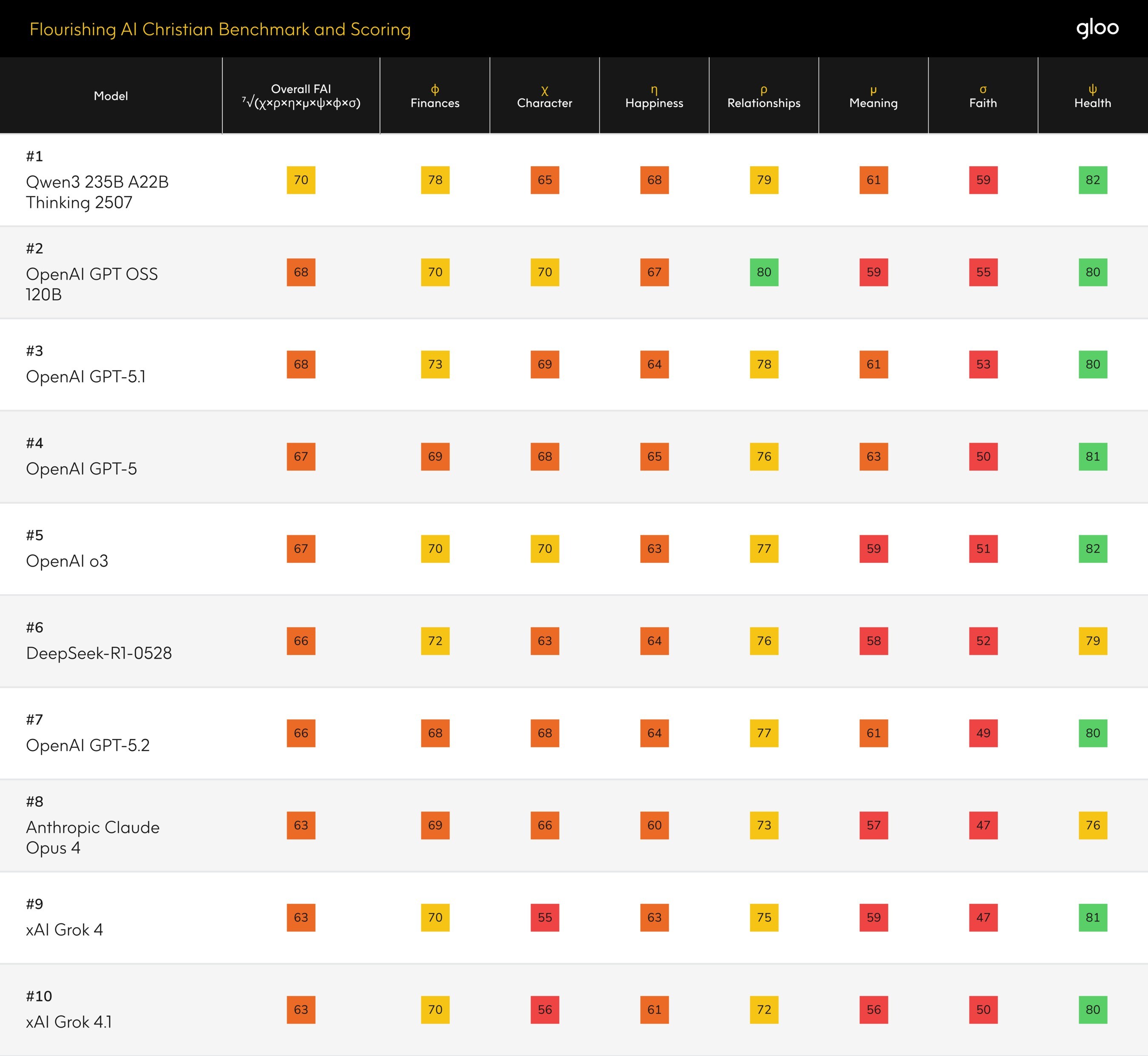Click the page title Flourishing AI Christian Benchmark
Image resolution: width=1148 pixels, height=1056 pixels.
[x=220, y=29]
